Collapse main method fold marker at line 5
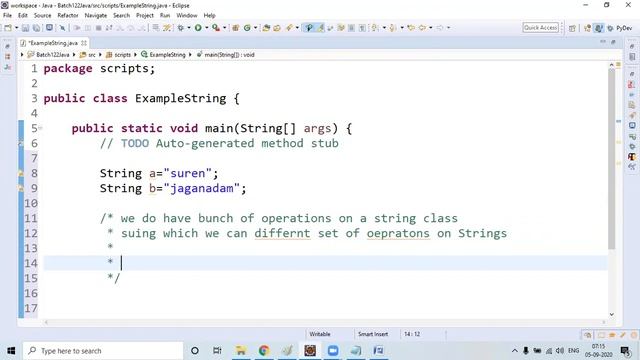640x360 pixels. click(40, 128)
